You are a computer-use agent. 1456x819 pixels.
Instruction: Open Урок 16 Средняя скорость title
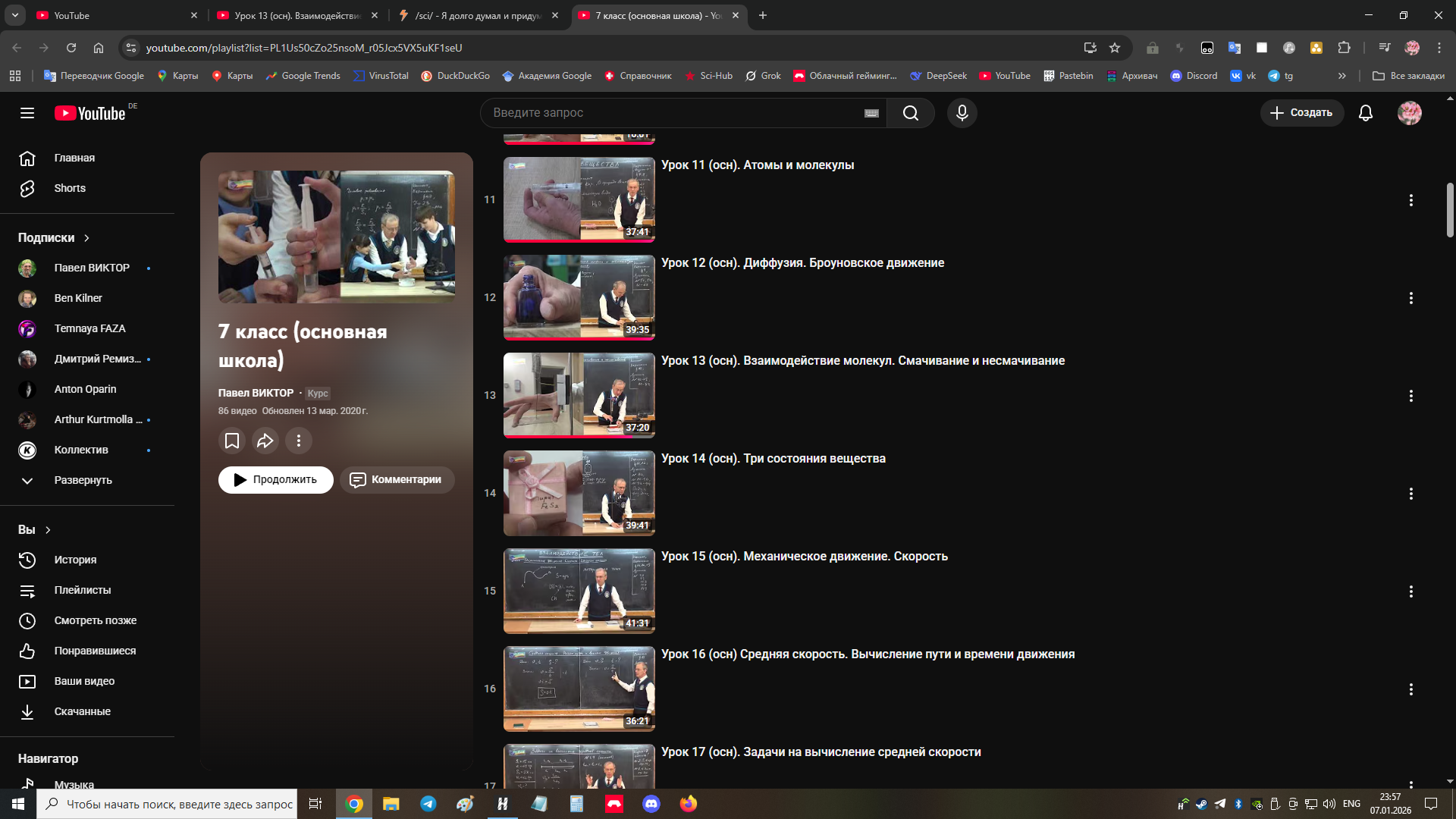coord(868,654)
